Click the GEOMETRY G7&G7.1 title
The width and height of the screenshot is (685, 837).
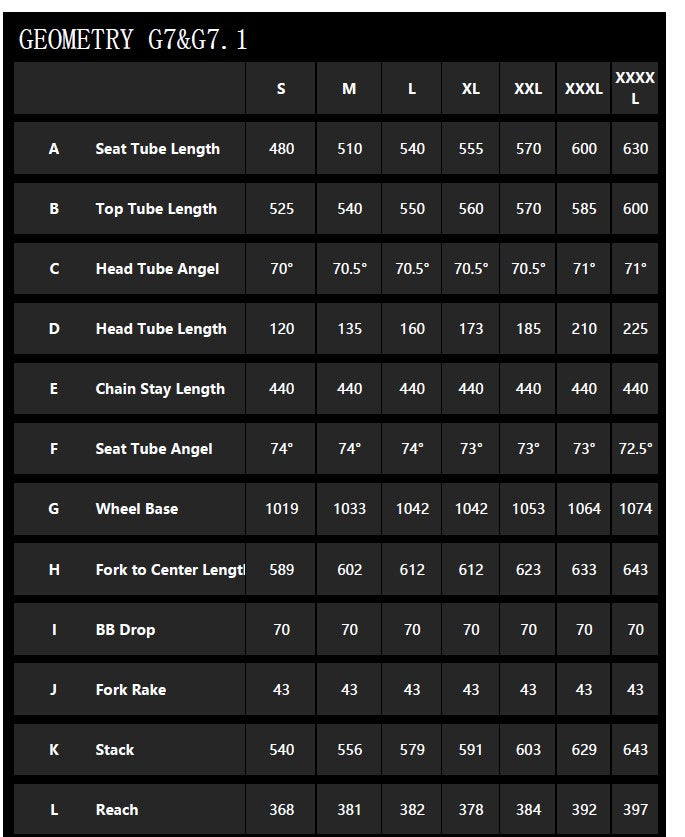click(x=133, y=40)
